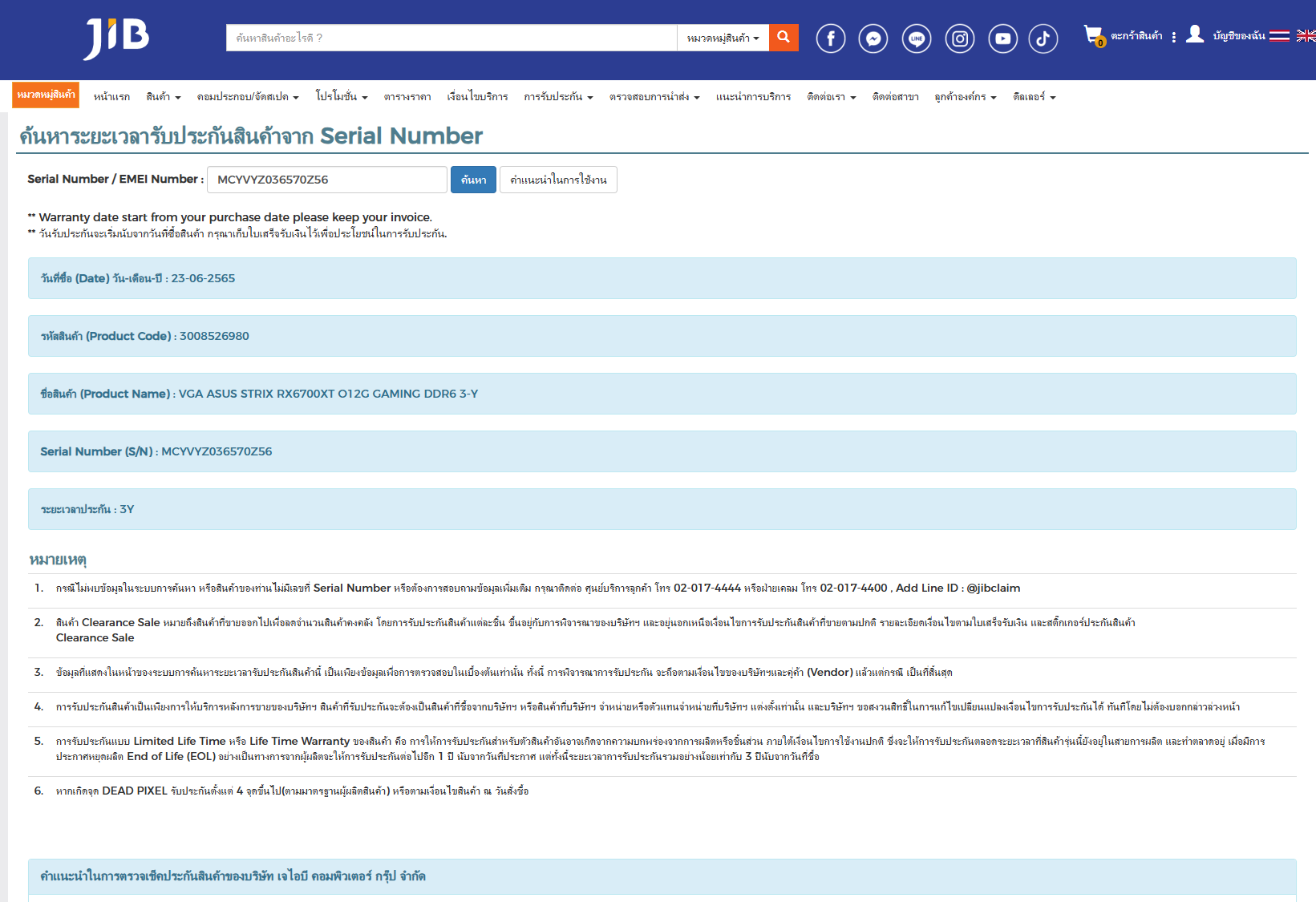Expand the การรับประกัน menu
The width and height of the screenshot is (1316, 902).
pos(558,97)
